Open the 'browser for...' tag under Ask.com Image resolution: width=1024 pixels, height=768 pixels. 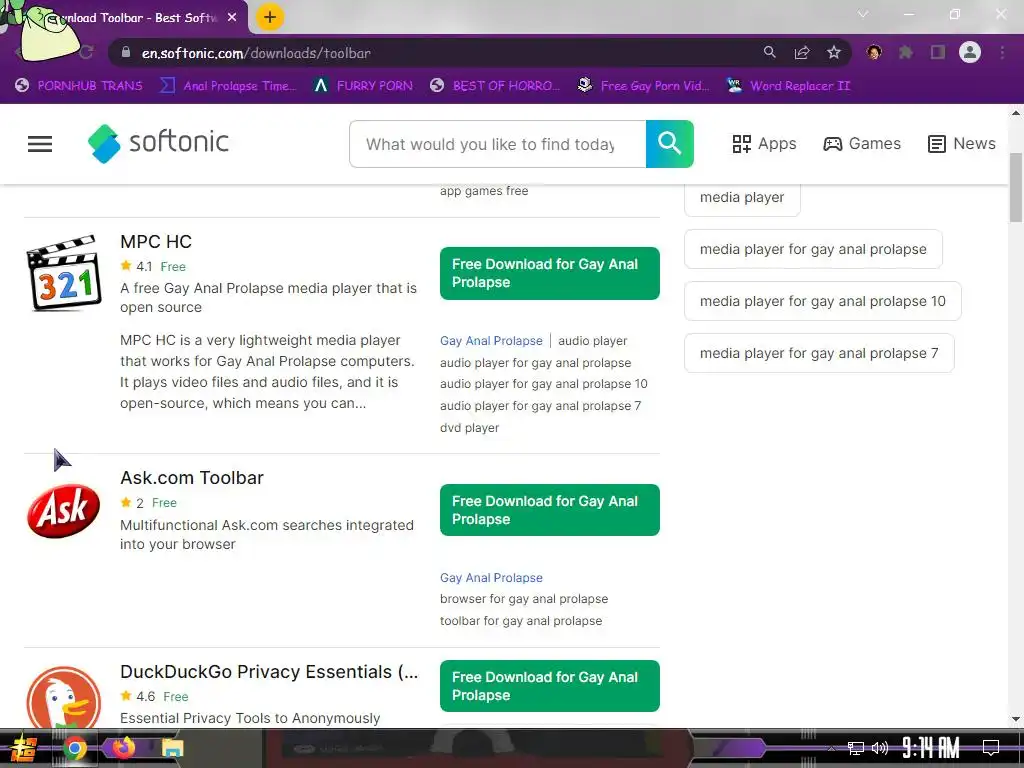pos(524,599)
